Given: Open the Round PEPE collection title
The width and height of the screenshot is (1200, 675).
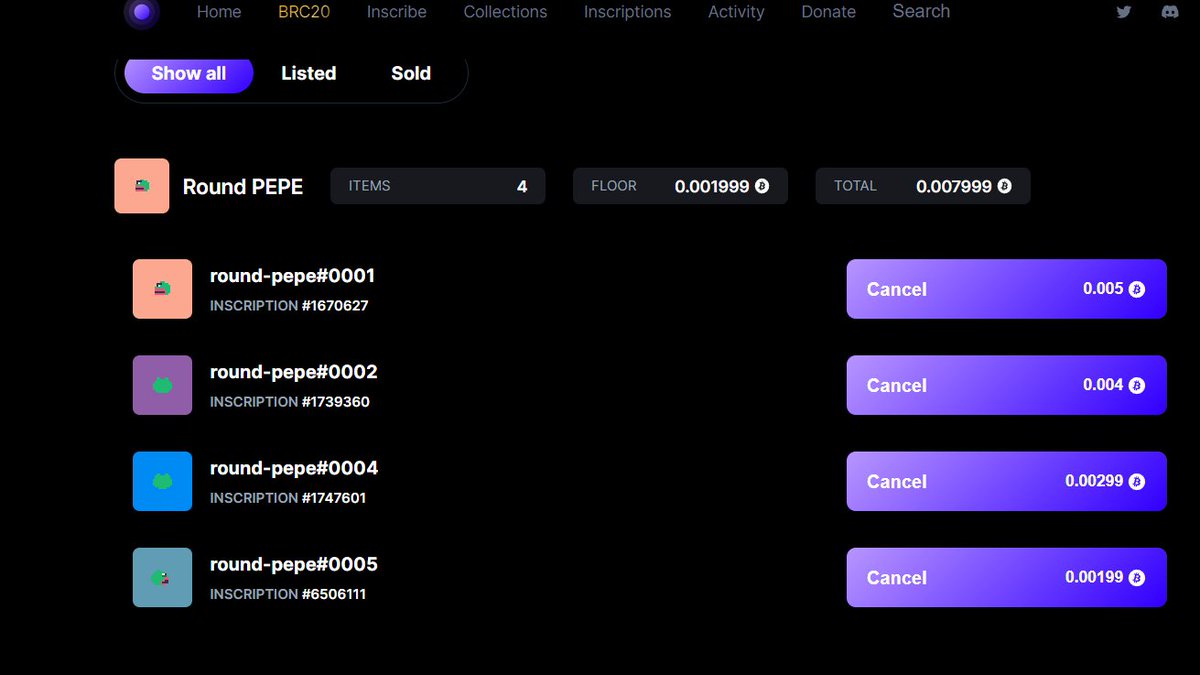Looking at the screenshot, I should pyautogui.click(x=243, y=186).
